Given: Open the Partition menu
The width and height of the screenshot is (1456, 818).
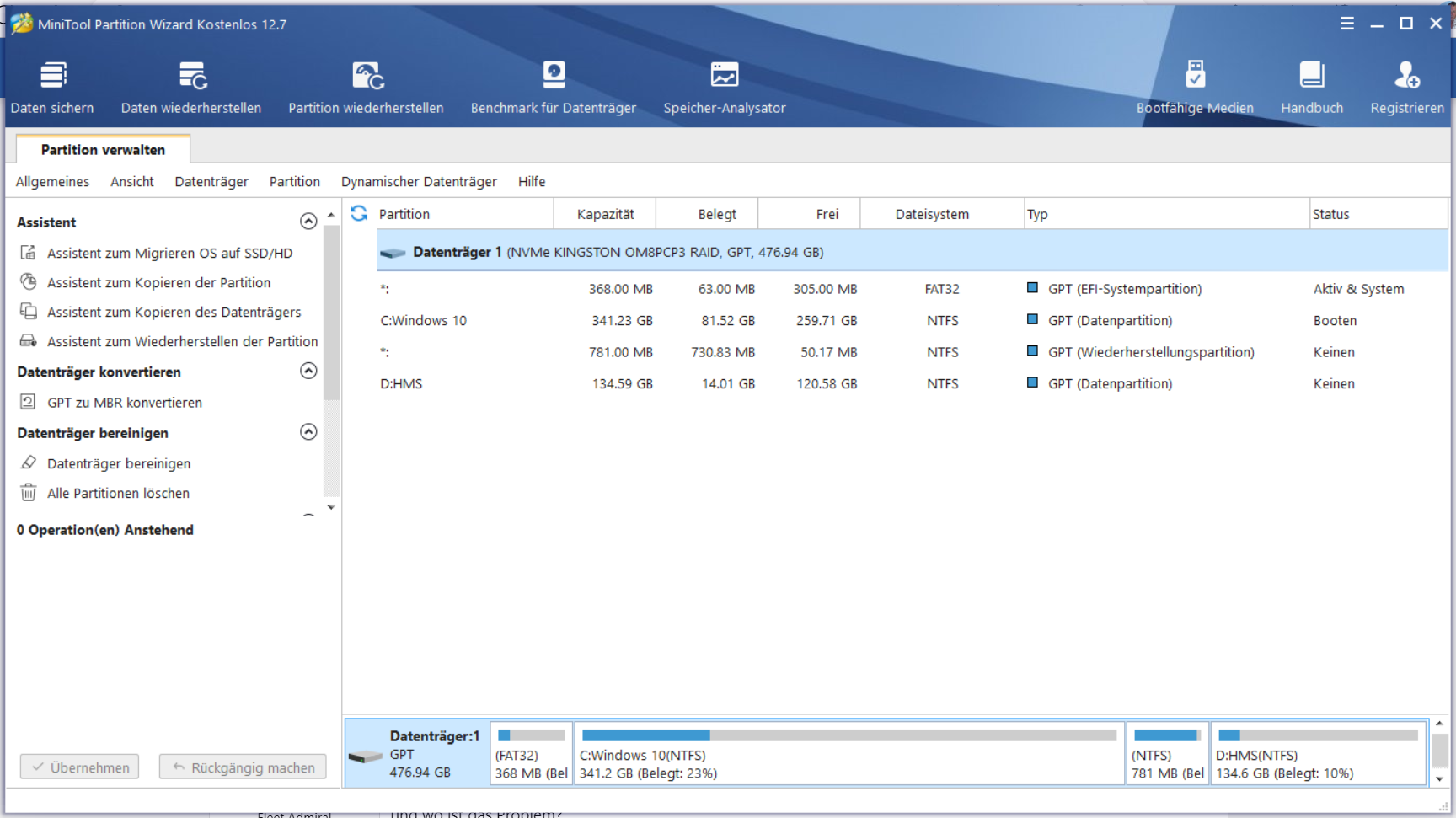Looking at the screenshot, I should point(295,182).
